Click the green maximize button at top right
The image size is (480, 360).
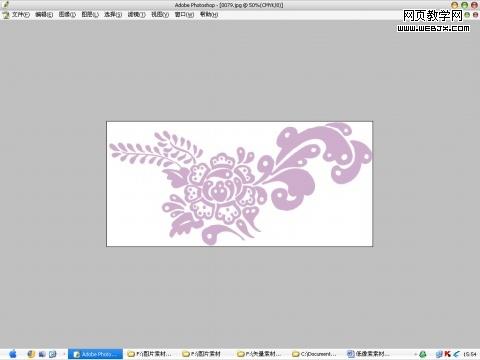pos(465,5)
